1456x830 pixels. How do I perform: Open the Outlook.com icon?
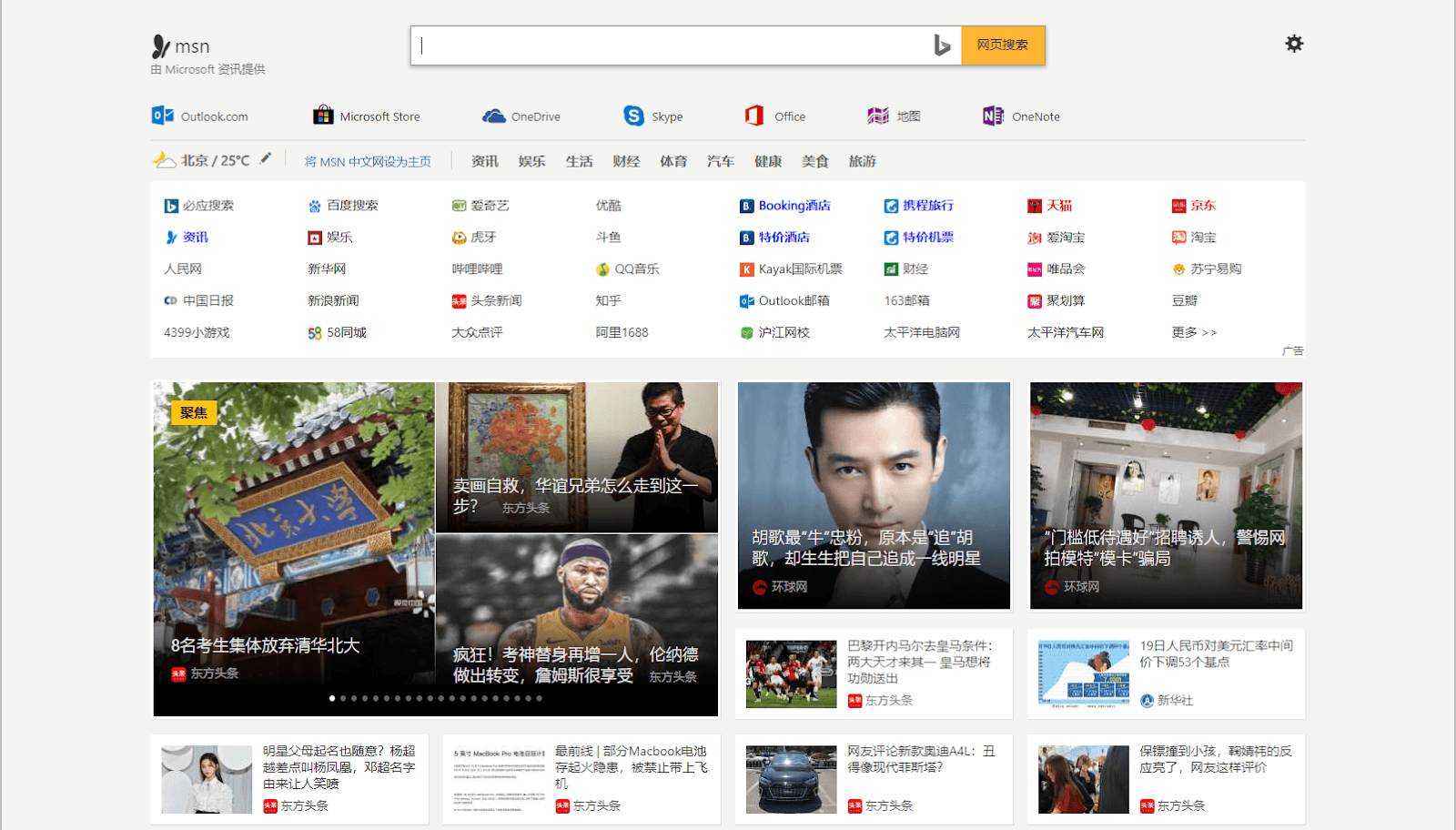(x=162, y=116)
